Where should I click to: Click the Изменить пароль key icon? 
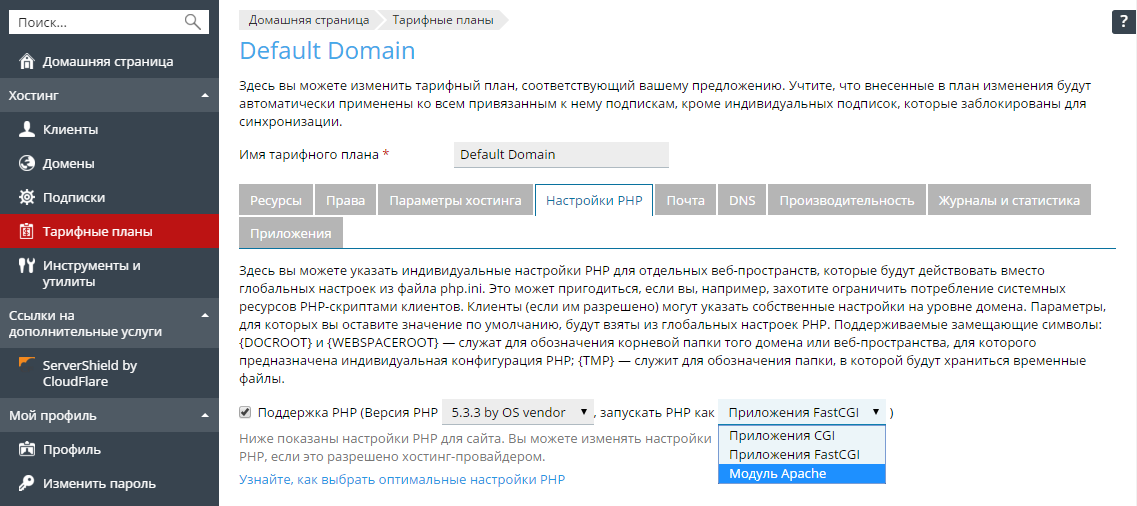[27, 483]
